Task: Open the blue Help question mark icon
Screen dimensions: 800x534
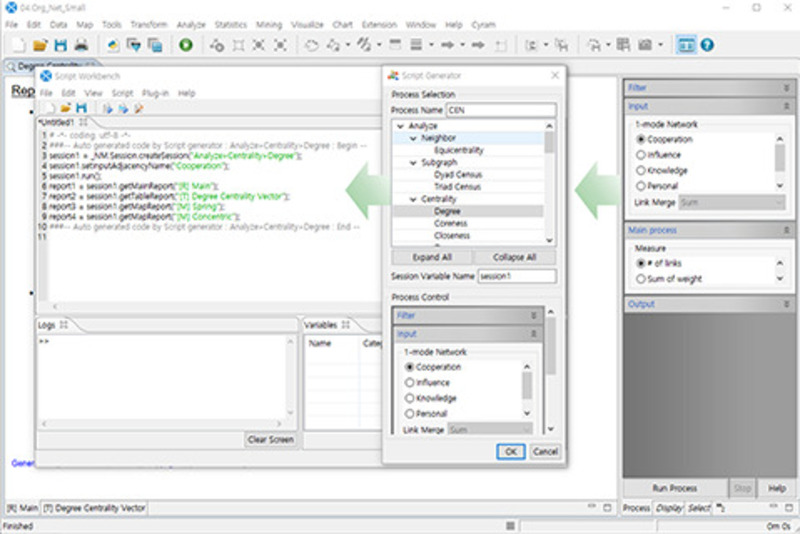Action: 707,45
